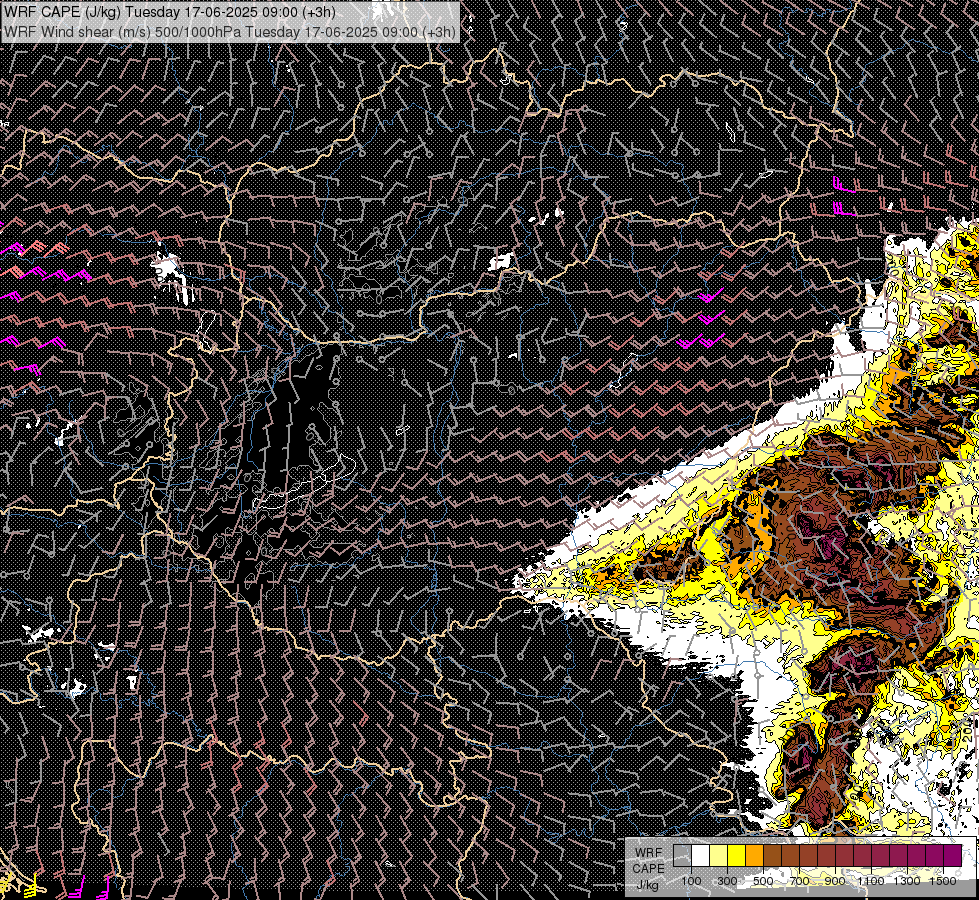Click the legend value 100

point(691,881)
